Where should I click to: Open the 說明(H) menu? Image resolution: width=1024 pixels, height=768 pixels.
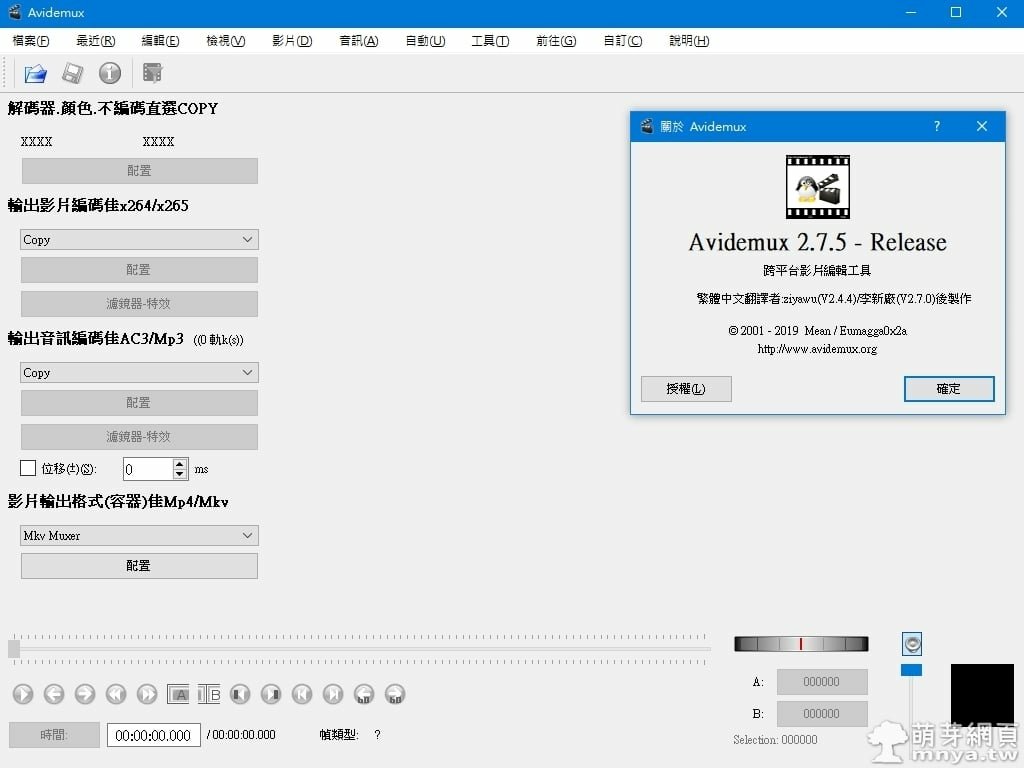click(x=689, y=40)
